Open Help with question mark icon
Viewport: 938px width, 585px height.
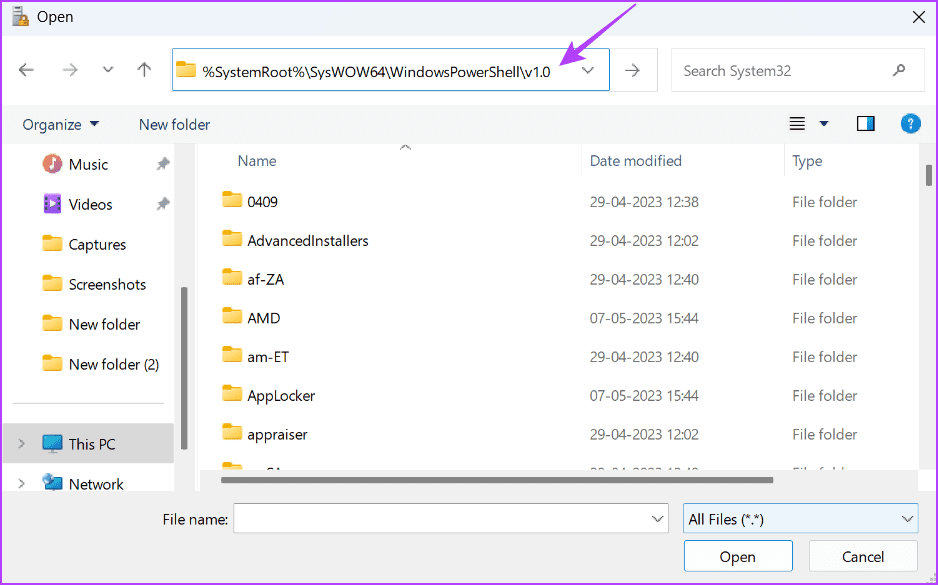click(910, 124)
